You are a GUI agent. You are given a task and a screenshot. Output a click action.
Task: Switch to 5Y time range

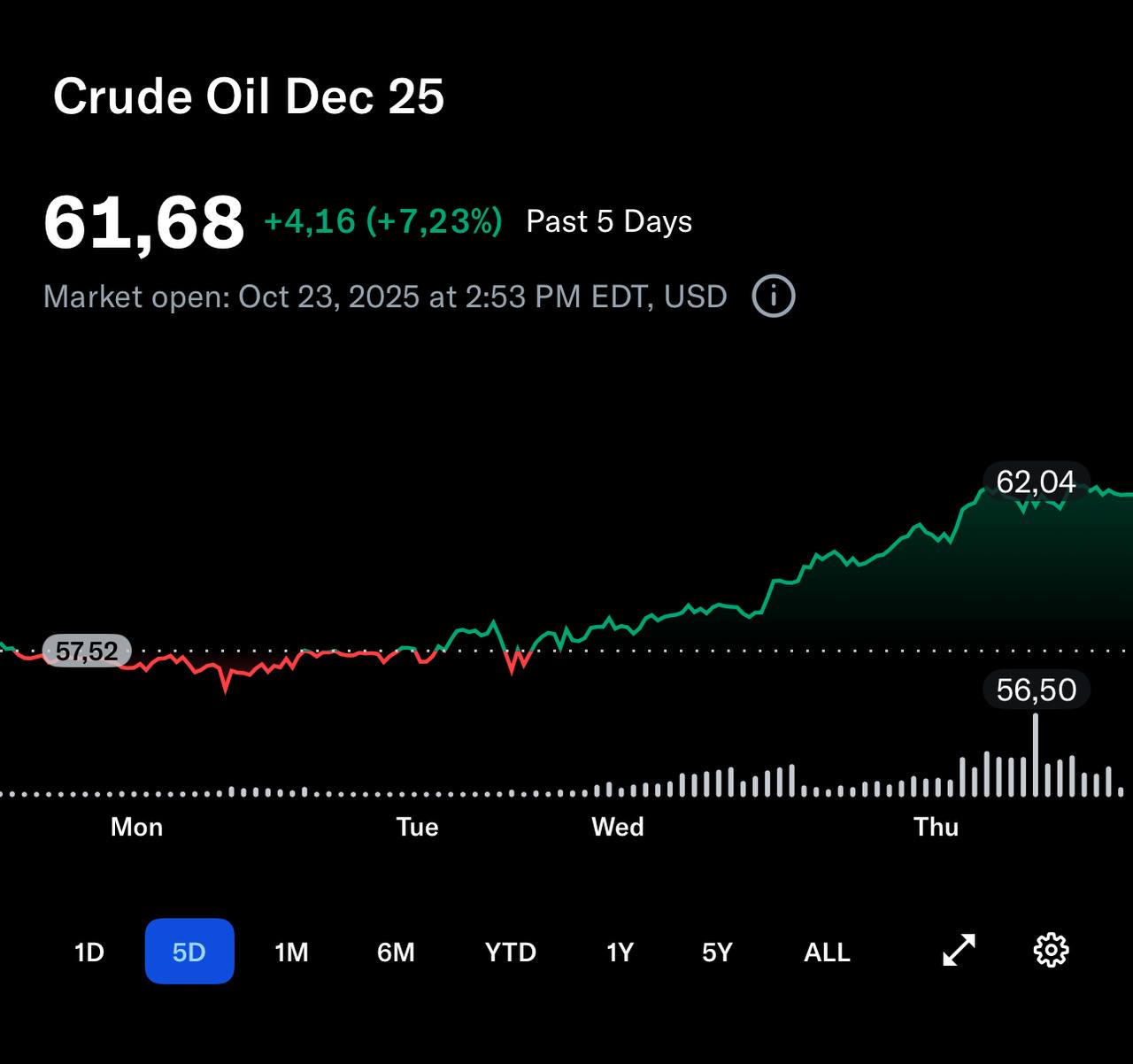tap(717, 952)
